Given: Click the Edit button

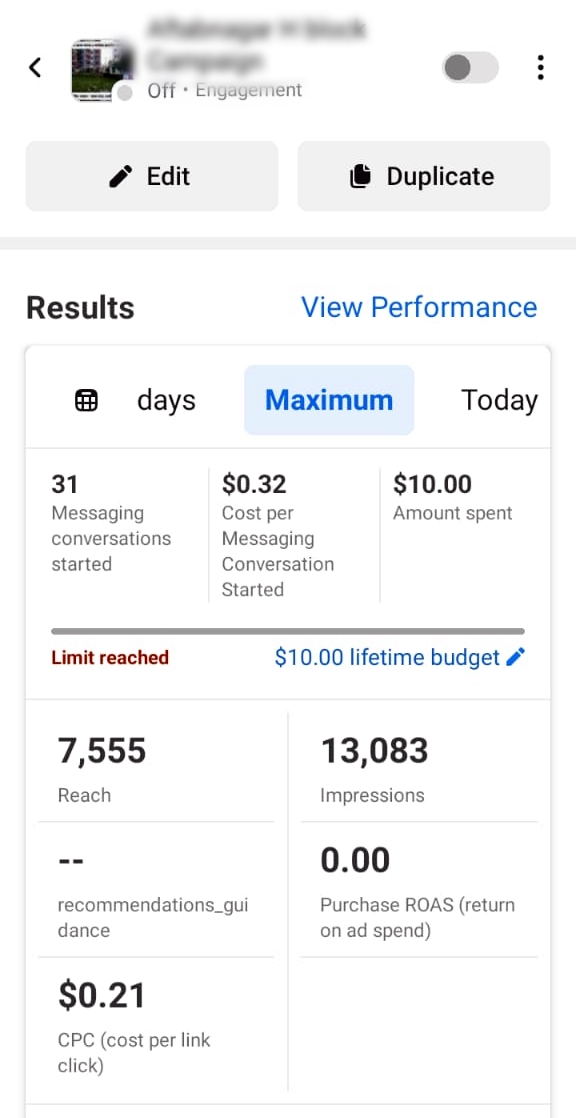Looking at the screenshot, I should (152, 176).
